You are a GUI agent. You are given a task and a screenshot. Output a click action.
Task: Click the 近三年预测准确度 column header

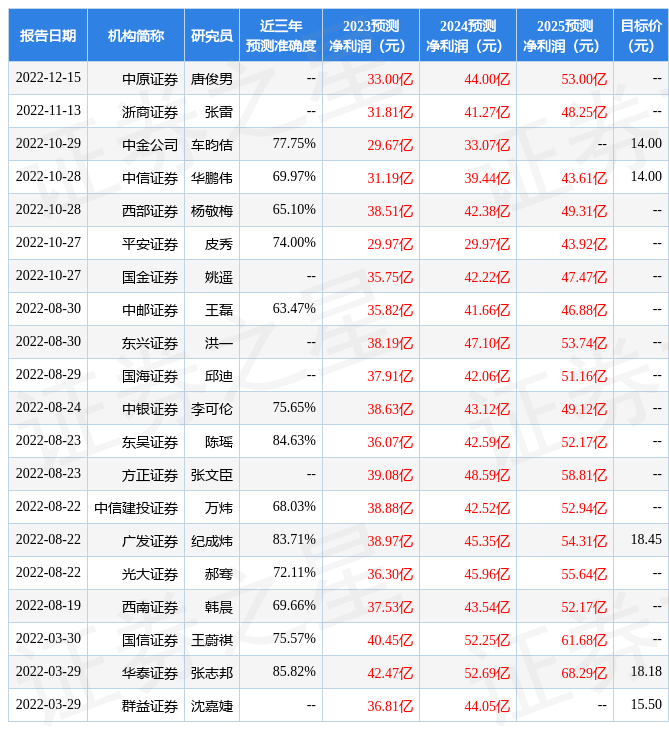coord(281,35)
